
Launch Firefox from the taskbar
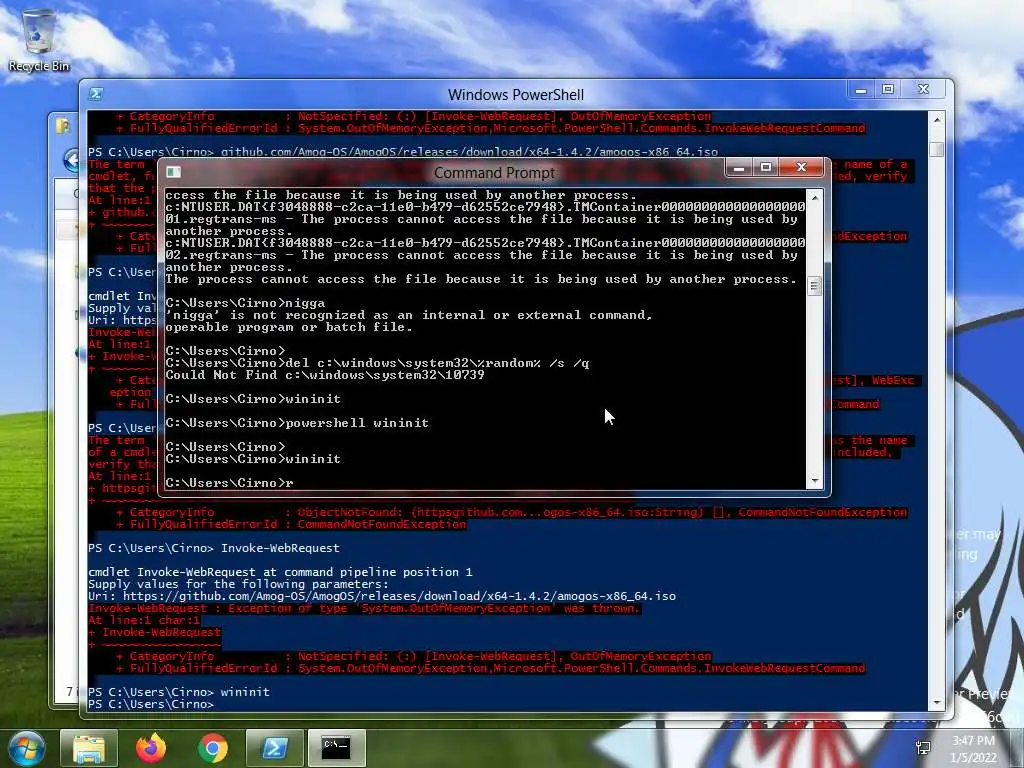(151, 748)
